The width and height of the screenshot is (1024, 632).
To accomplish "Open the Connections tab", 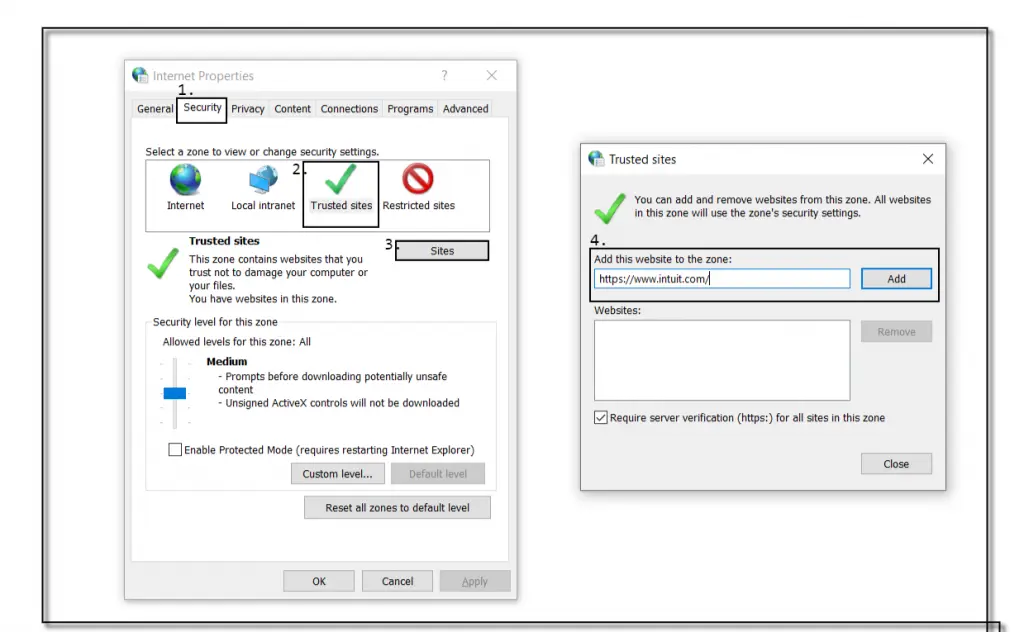I will 349,109.
